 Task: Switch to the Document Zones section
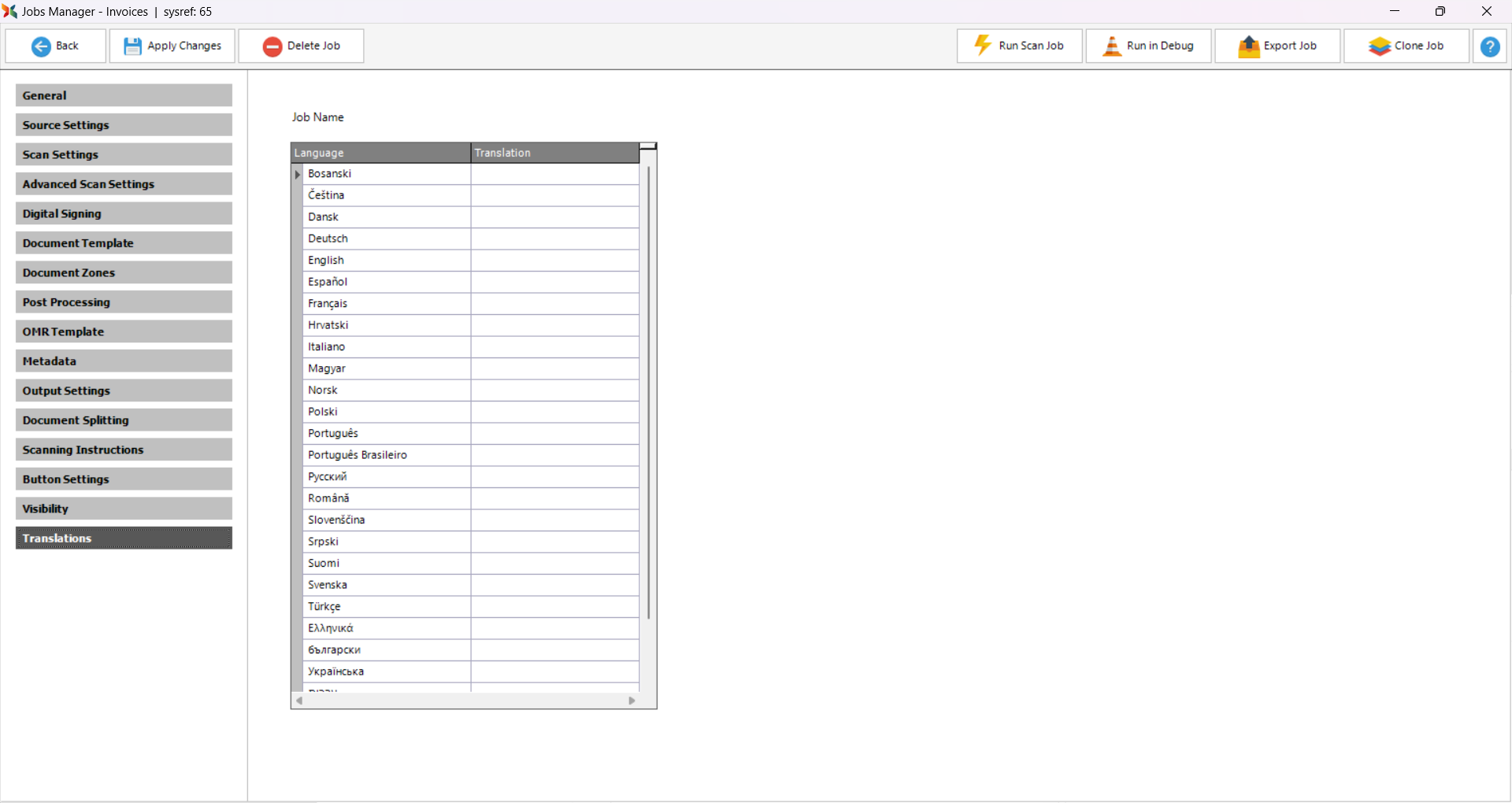click(124, 272)
